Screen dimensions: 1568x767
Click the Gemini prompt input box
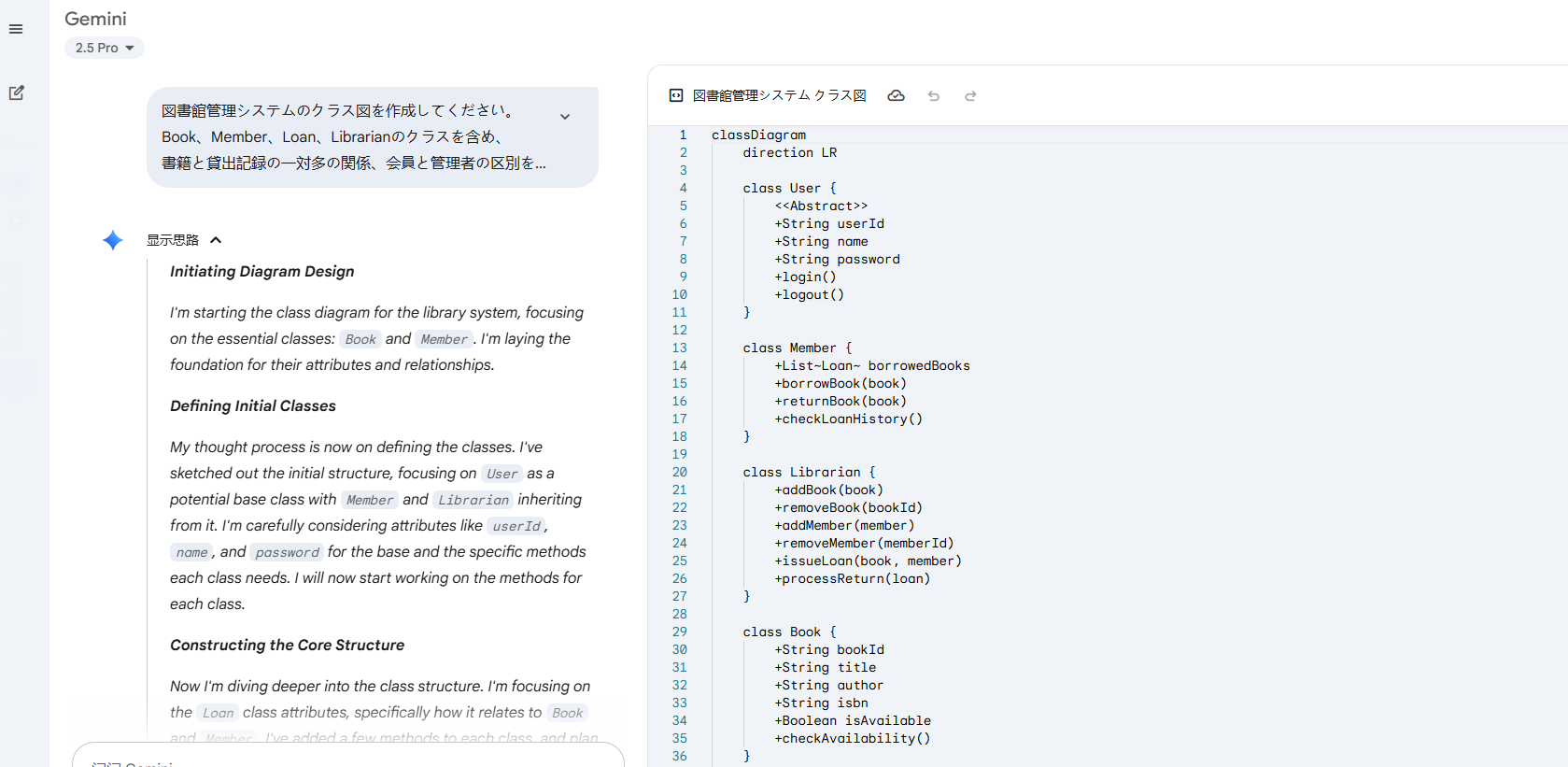pos(348,755)
